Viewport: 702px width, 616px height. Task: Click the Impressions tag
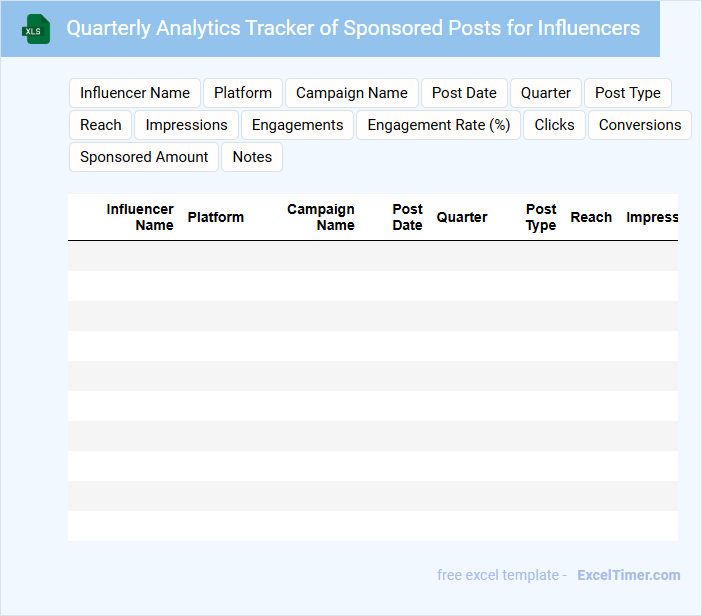pyautogui.click(x=187, y=125)
